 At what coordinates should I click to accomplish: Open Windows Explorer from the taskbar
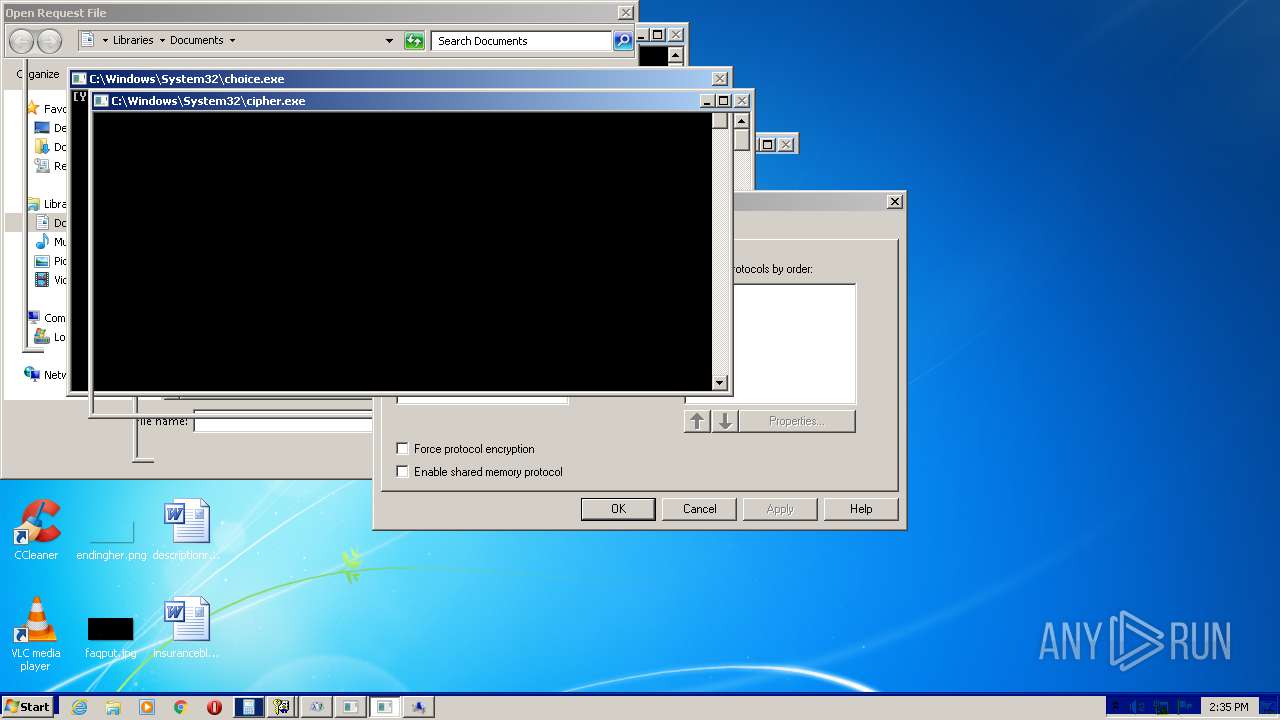(113, 707)
